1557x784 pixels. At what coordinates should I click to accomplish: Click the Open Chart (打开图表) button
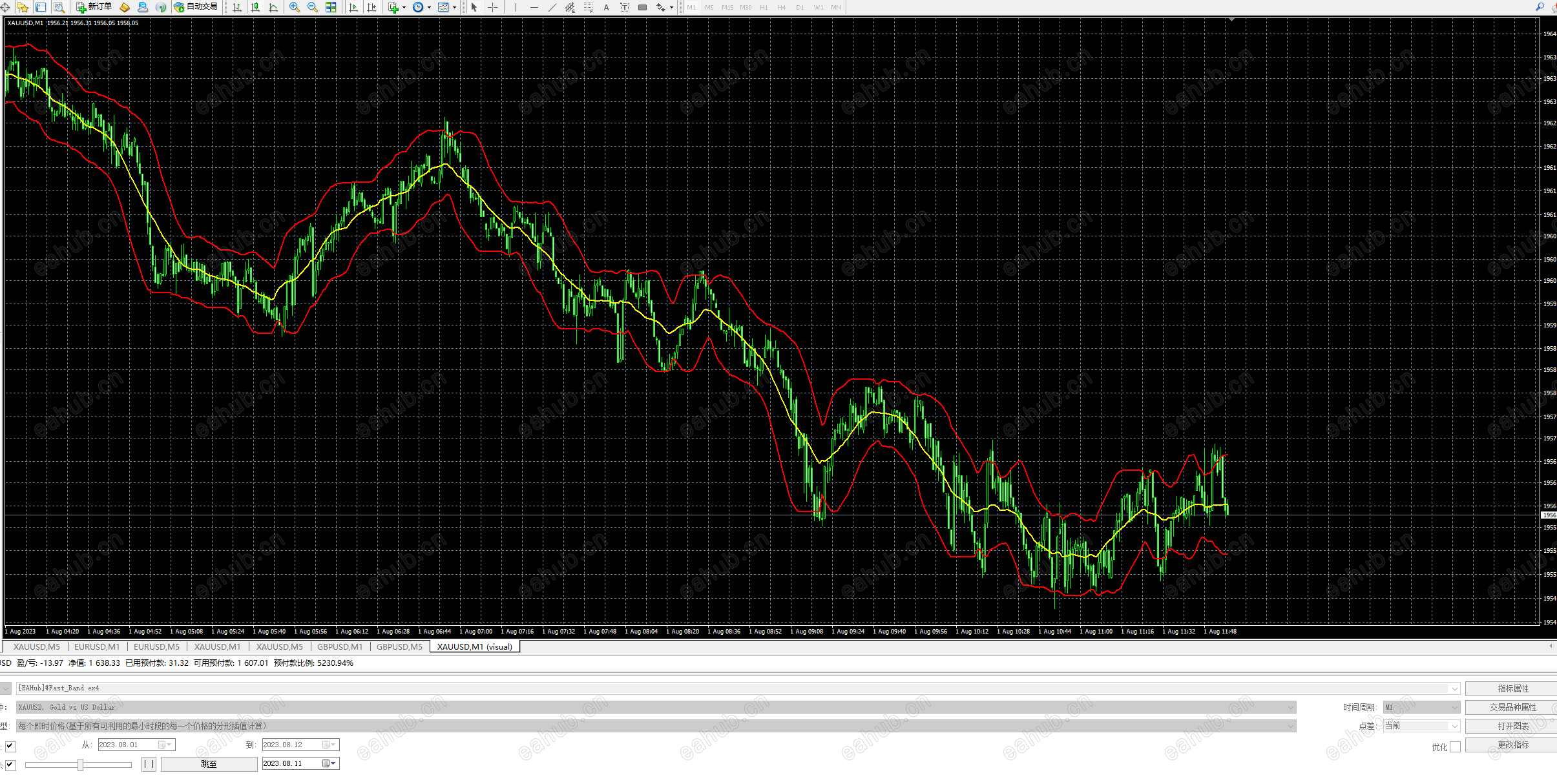click(1512, 726)
